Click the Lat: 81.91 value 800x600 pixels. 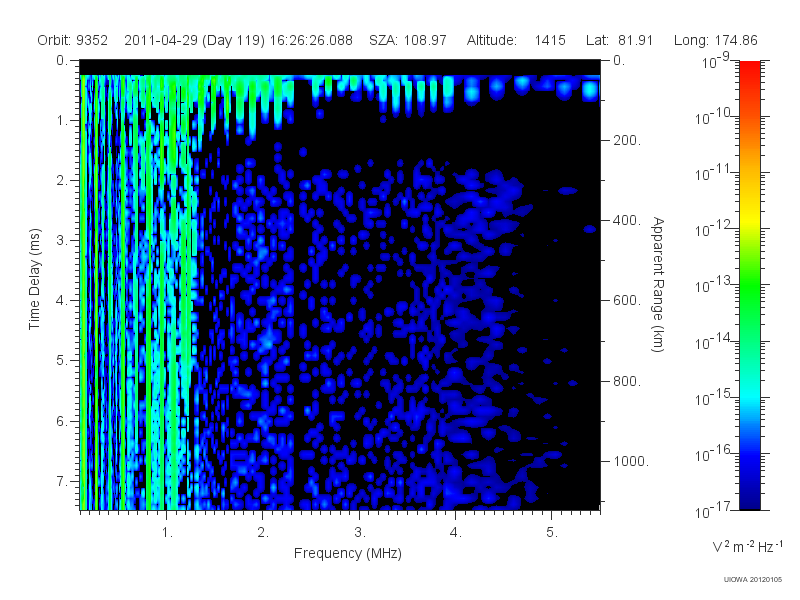pyautogui.click(x=619, y=41)
